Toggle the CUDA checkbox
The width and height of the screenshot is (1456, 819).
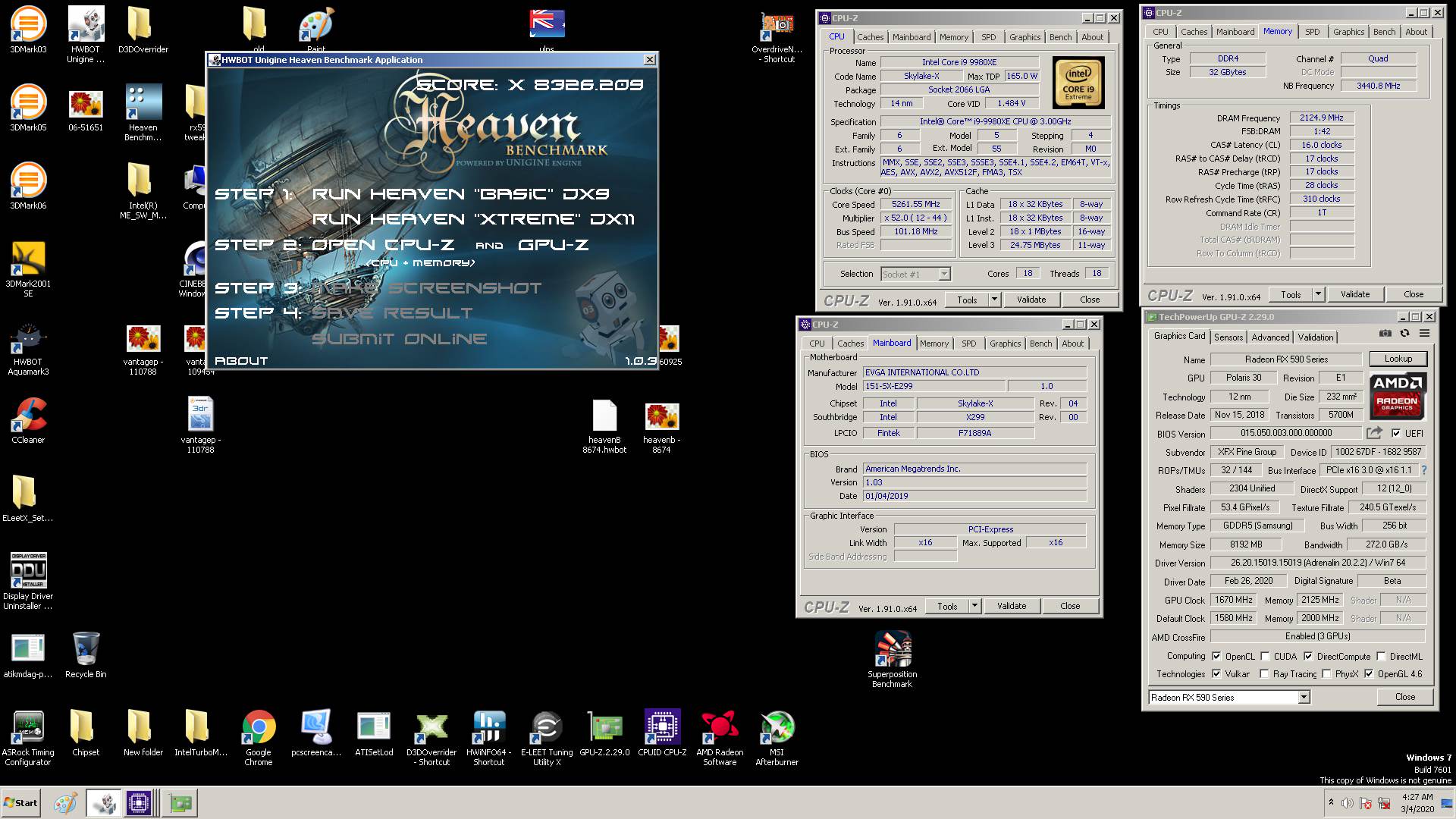point(1264,657)
